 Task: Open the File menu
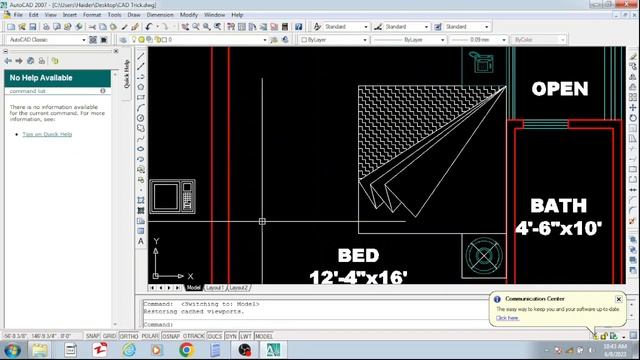[18, 15]
